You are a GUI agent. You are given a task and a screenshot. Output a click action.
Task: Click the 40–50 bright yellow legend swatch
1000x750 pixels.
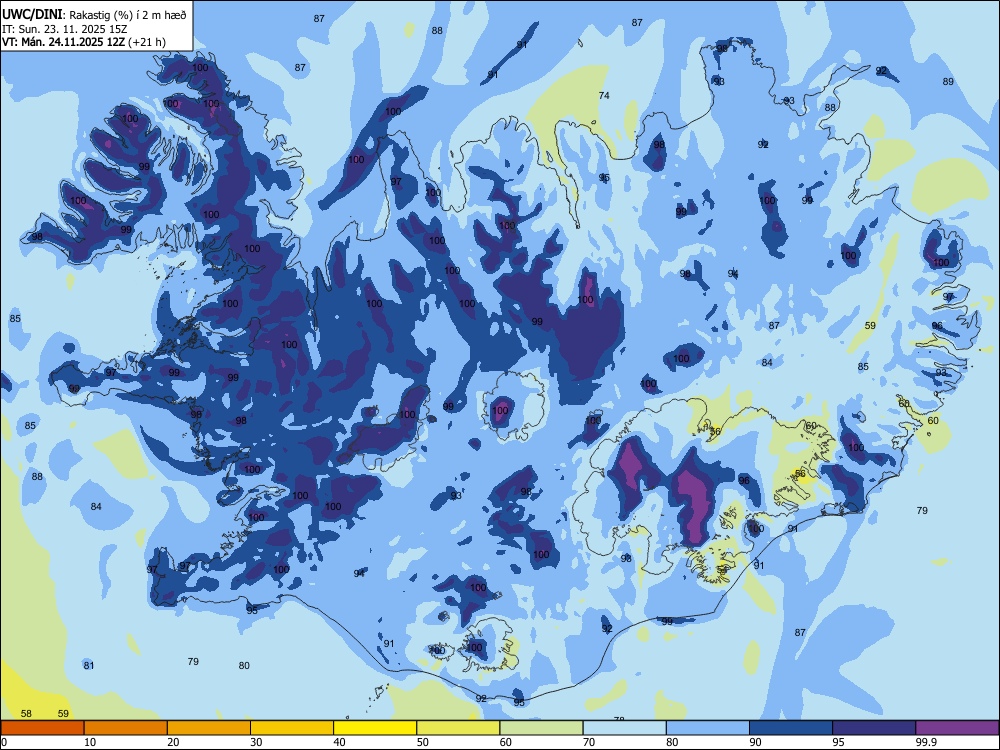pyautogui.click(x=375, y=728)
